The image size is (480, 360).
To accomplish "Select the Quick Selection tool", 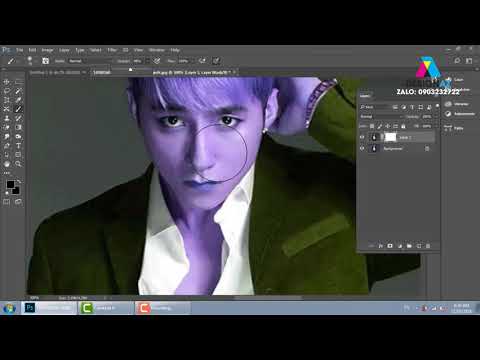I will point(18,91).
